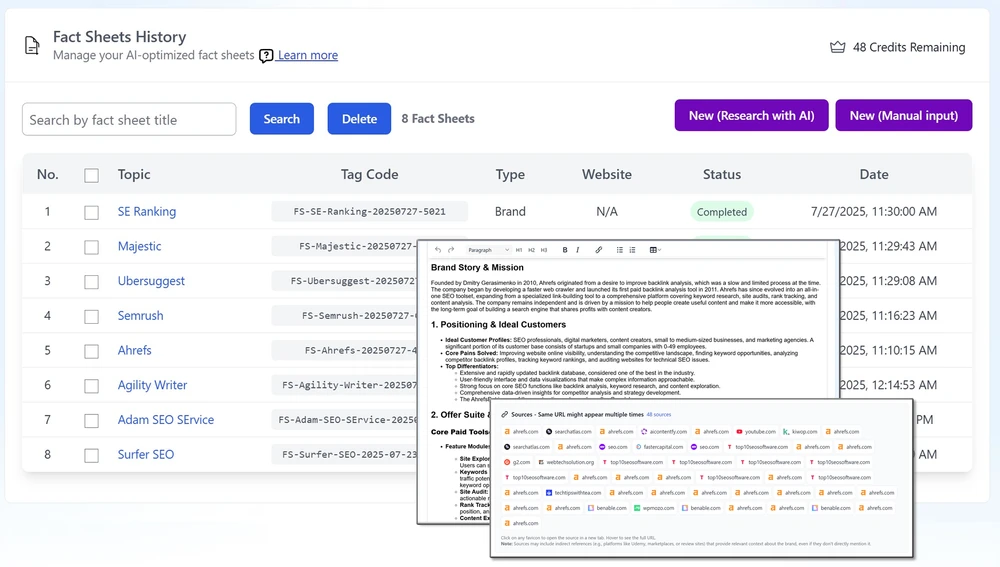Open the Semrush fact sheet
The width and height of the screenshot is (1000, 567).
pos(140,316)
